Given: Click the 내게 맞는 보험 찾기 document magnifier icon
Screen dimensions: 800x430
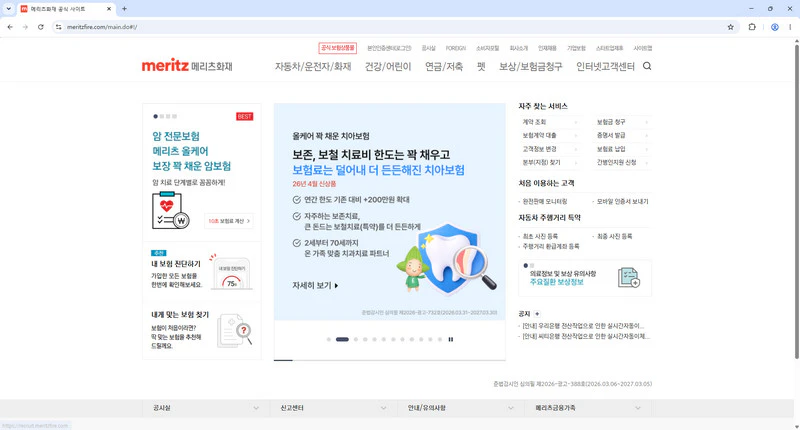Looking at the screenshot, I should [x=235, y=330].
